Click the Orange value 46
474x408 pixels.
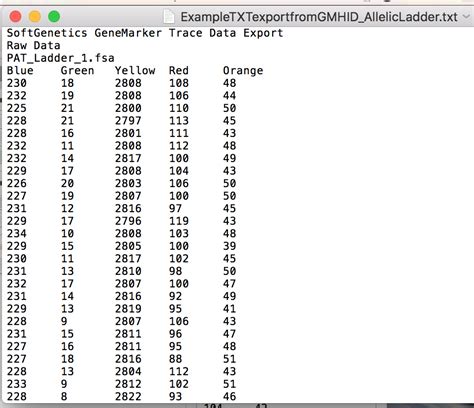pos(229,396)
